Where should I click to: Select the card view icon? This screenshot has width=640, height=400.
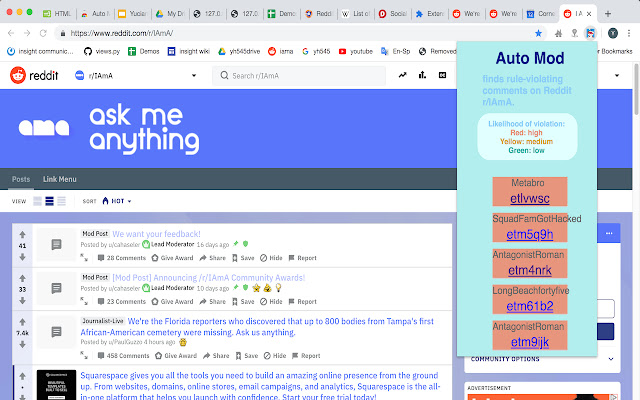pyautogui.click(x=37, y=201)
